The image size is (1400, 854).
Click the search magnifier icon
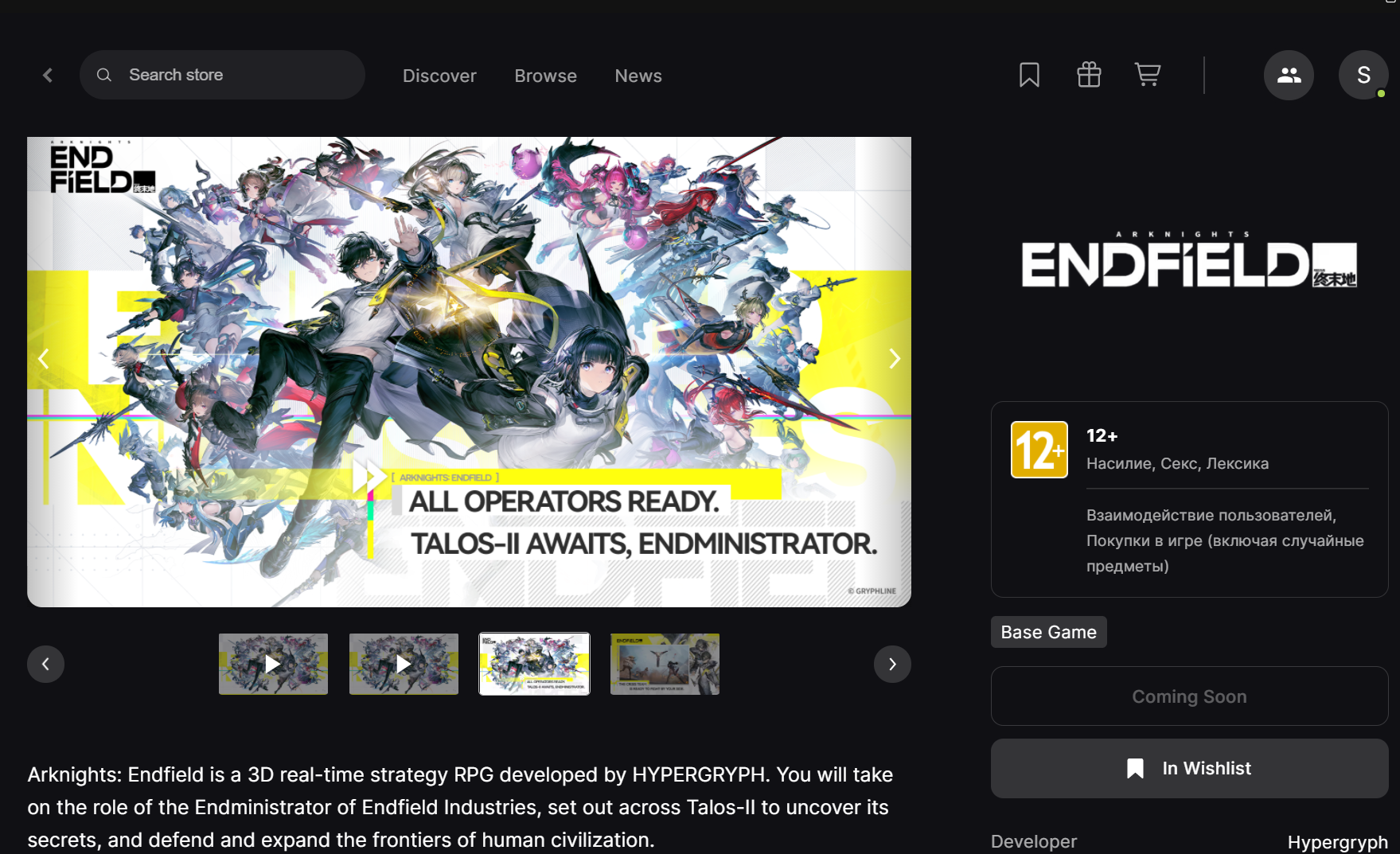tap(104, 75)
